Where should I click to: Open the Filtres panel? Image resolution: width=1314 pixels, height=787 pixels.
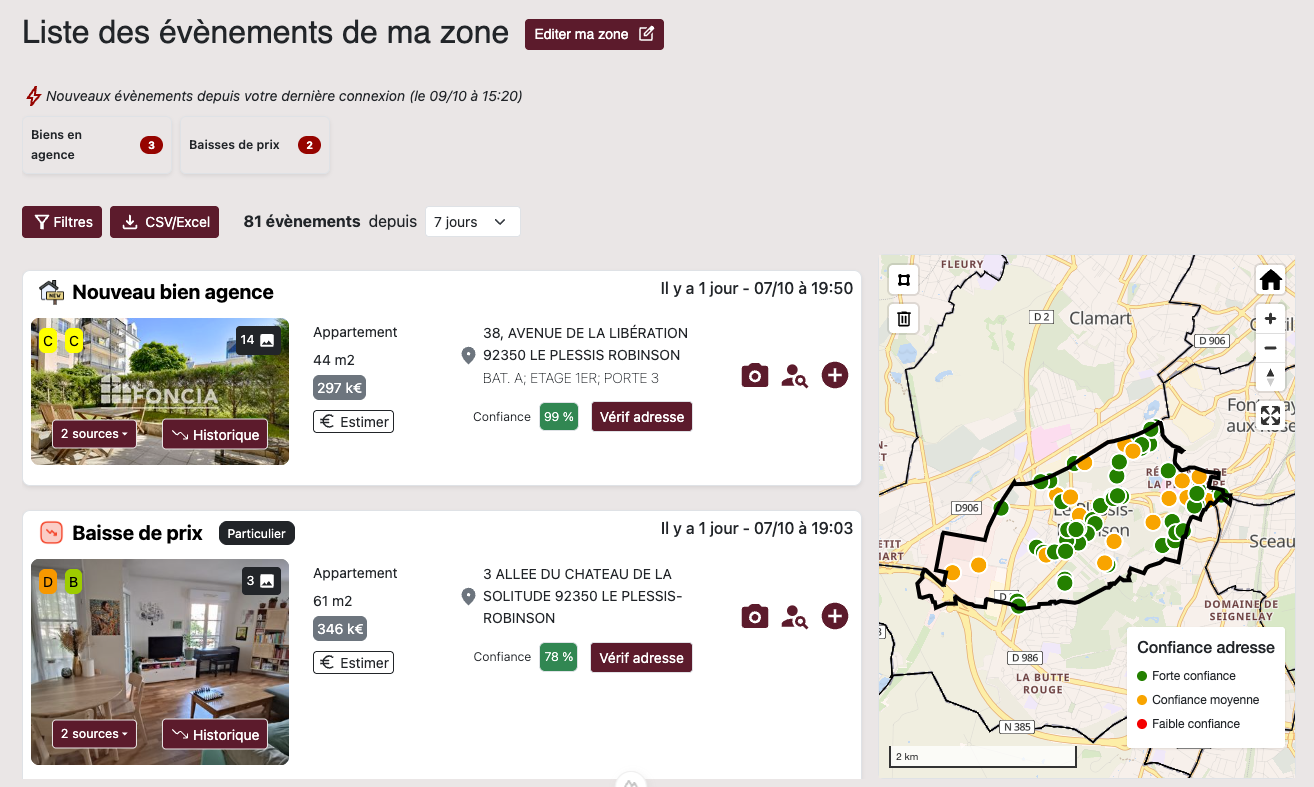coord(62,222)
